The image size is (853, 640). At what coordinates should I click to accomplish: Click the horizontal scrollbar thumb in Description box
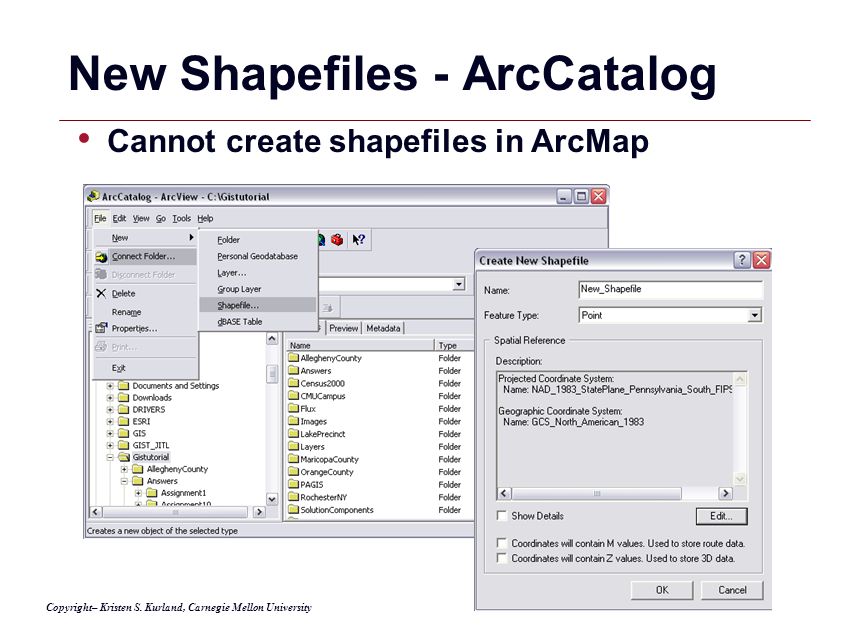pyautogui.click(x=597, y=493)
